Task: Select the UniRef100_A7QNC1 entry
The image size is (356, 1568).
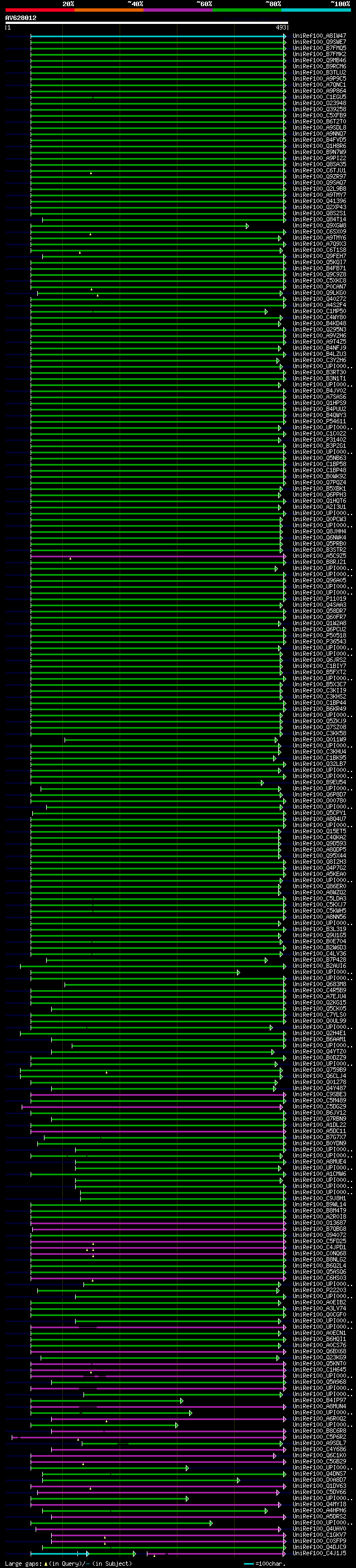Action: pos(319,85)
